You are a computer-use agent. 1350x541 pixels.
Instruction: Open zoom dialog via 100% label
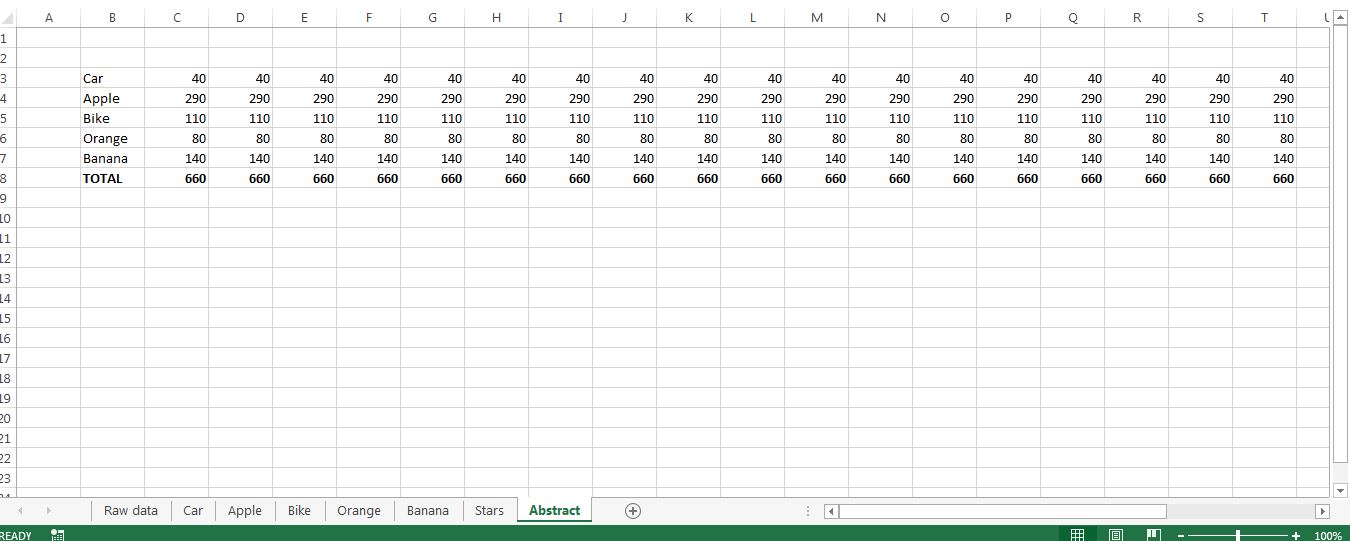(1328, 536)
